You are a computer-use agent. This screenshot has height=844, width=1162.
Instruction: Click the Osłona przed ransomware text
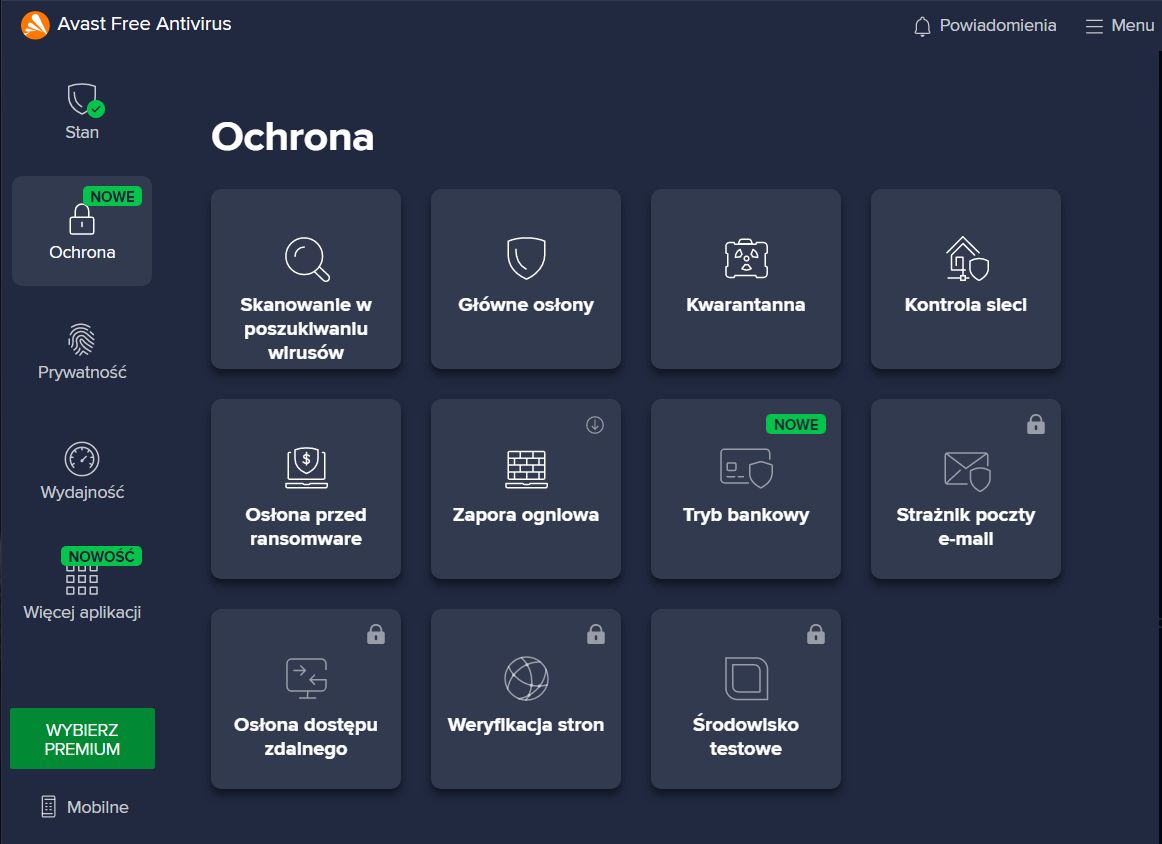click(306, 527)
